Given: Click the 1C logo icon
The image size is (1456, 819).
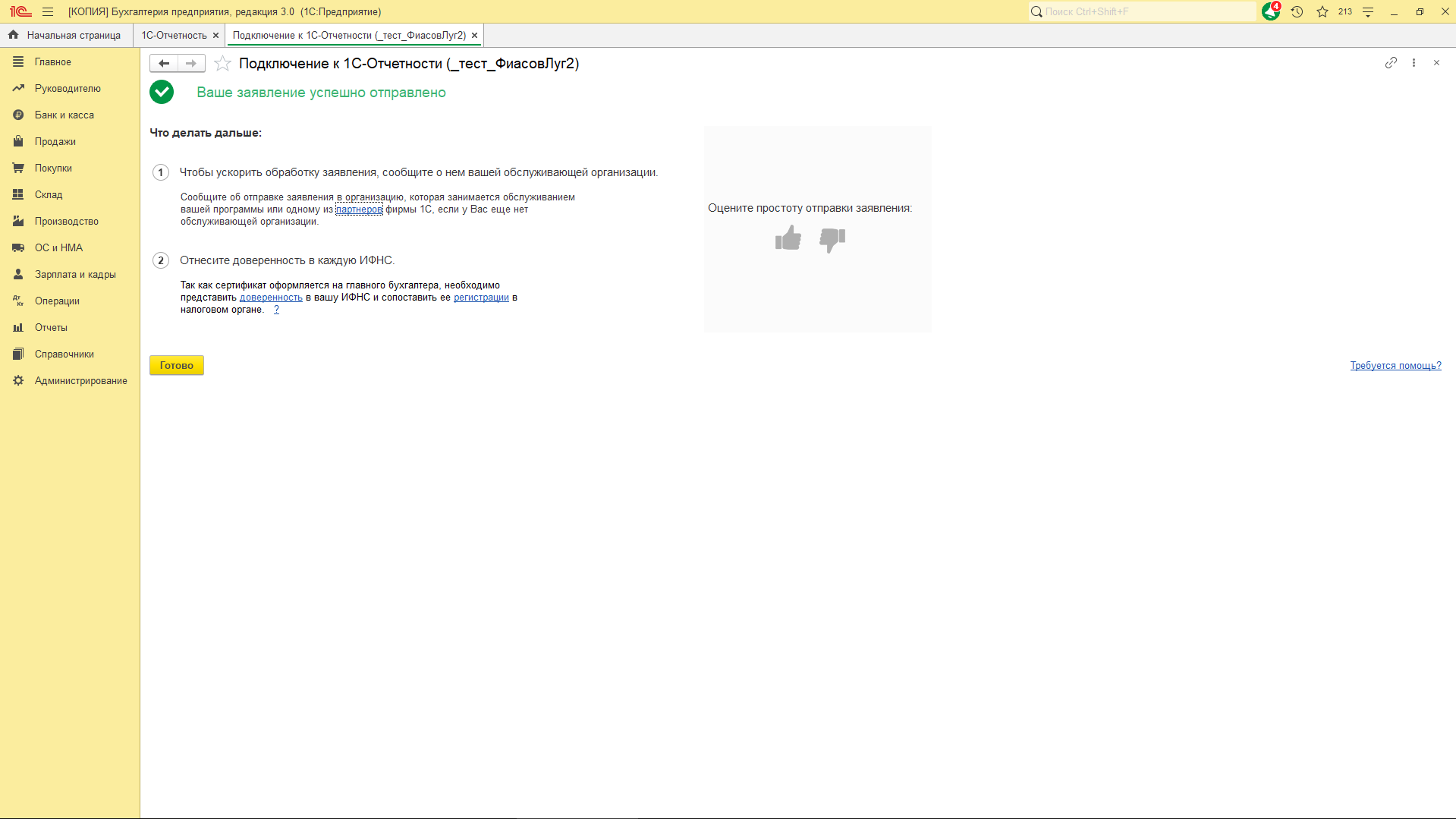Looking at the screenshot, I should click(20, 11).
